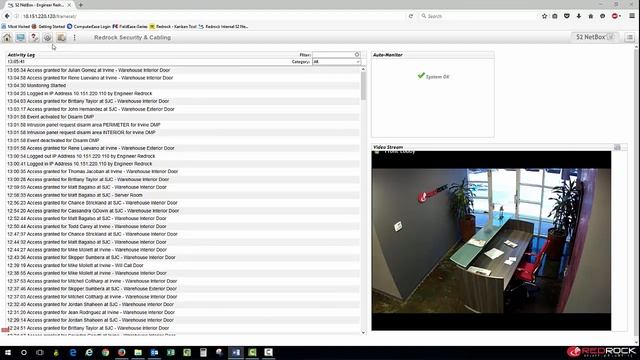Select the 13:05:34 Julian Gomez access entry
The width and height of the screenshot is (640, 360).
click(x=183, y=70)
